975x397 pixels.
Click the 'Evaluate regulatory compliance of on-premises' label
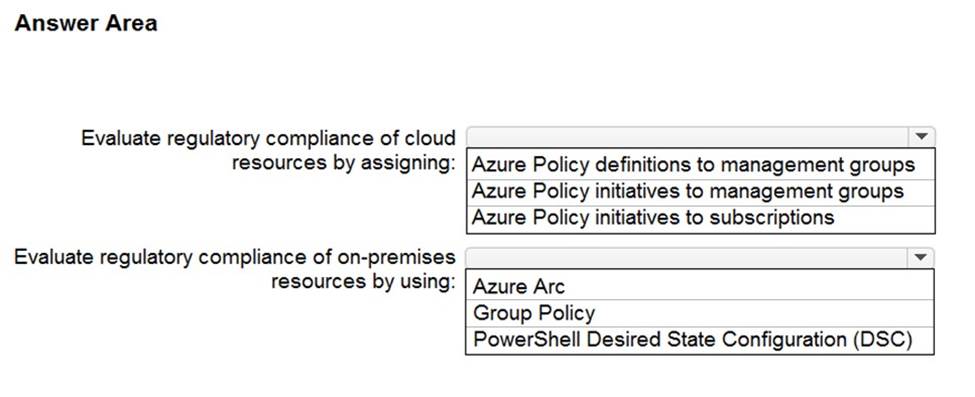tap(234, 258)
